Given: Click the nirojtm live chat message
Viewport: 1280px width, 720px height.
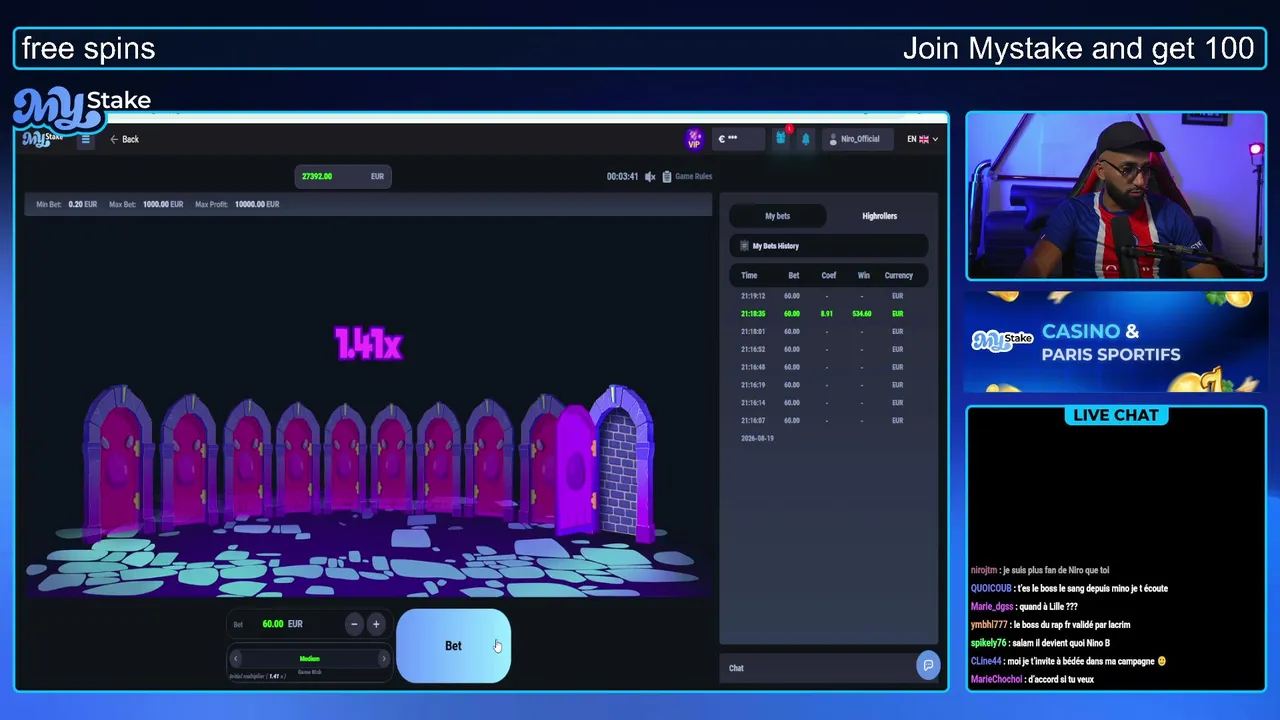Looking at the screenshot, I should (x=1040, y=570).
